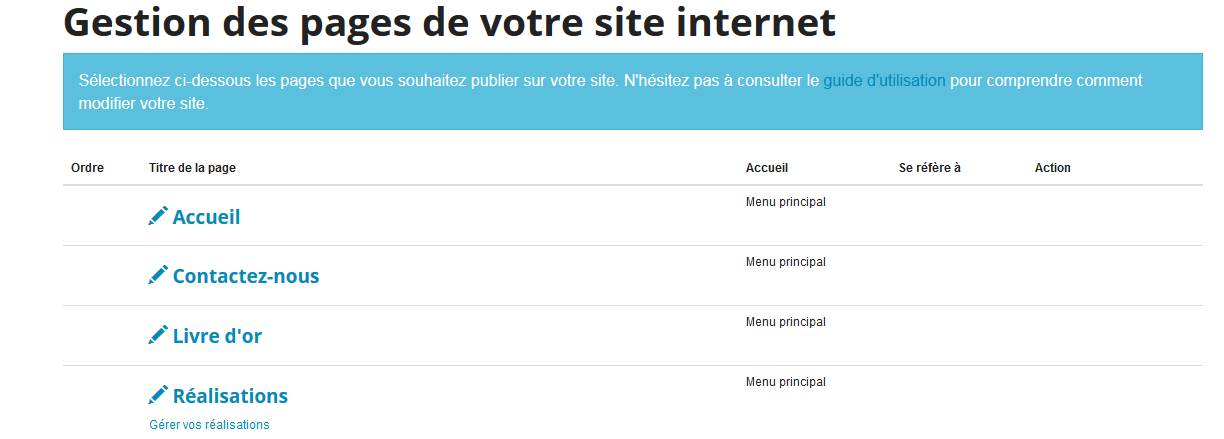The width and height of the screenshot is (1224, 439).
Task: Click the Se réfère à column header
Action: tap(930, 168)
